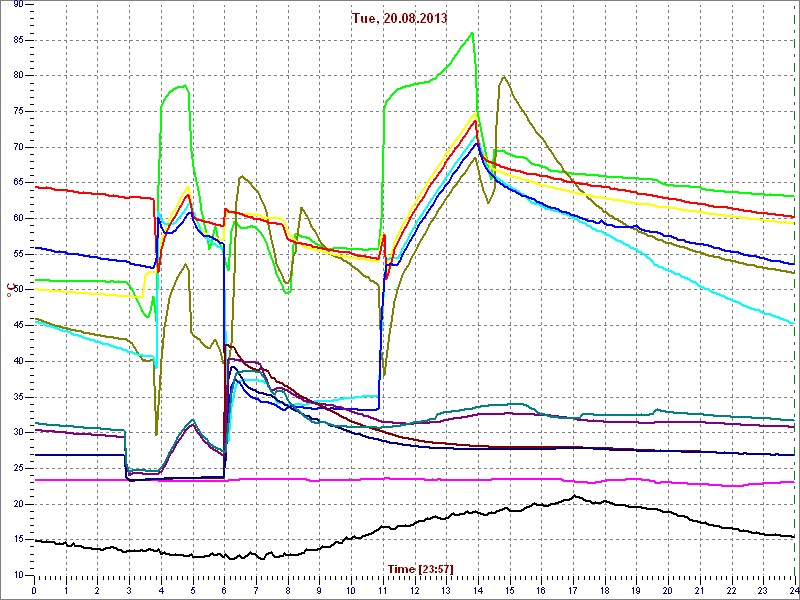The image size is (800, 600).
Task: Click hour 22 on the time axis
Action: (x=731, y=590)
